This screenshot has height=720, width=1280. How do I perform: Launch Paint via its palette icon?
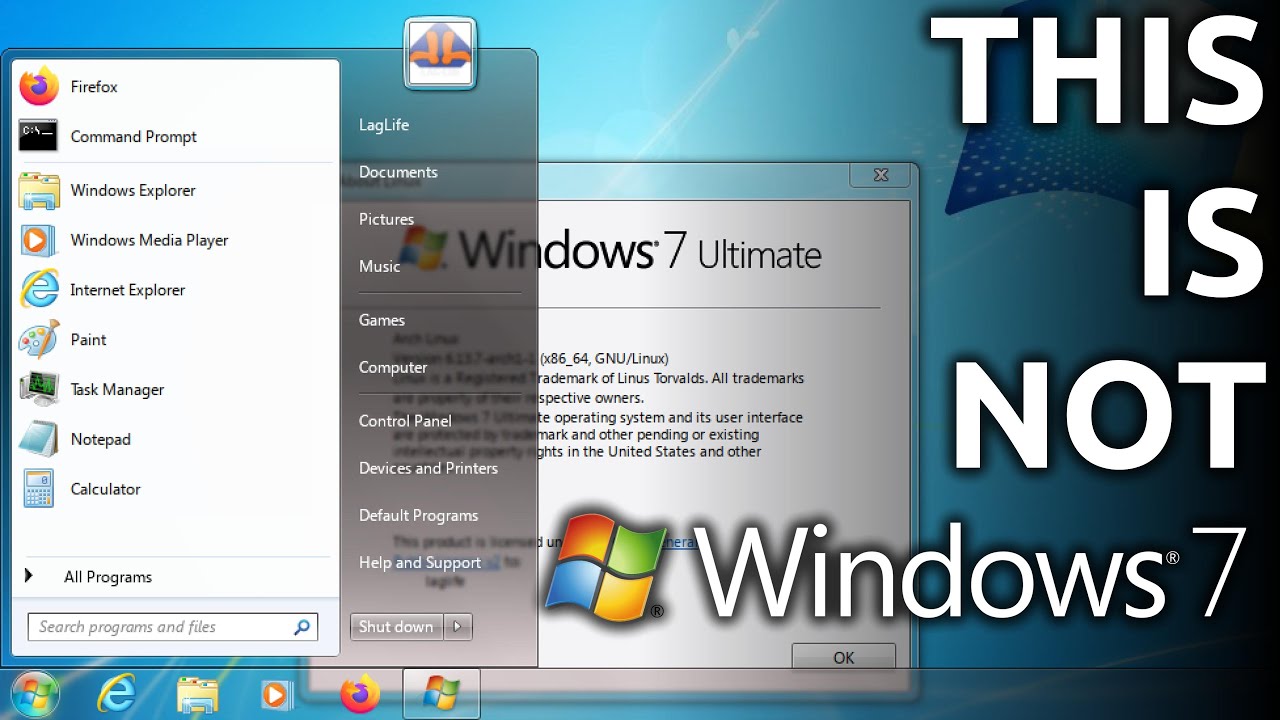tap(39, 340)
